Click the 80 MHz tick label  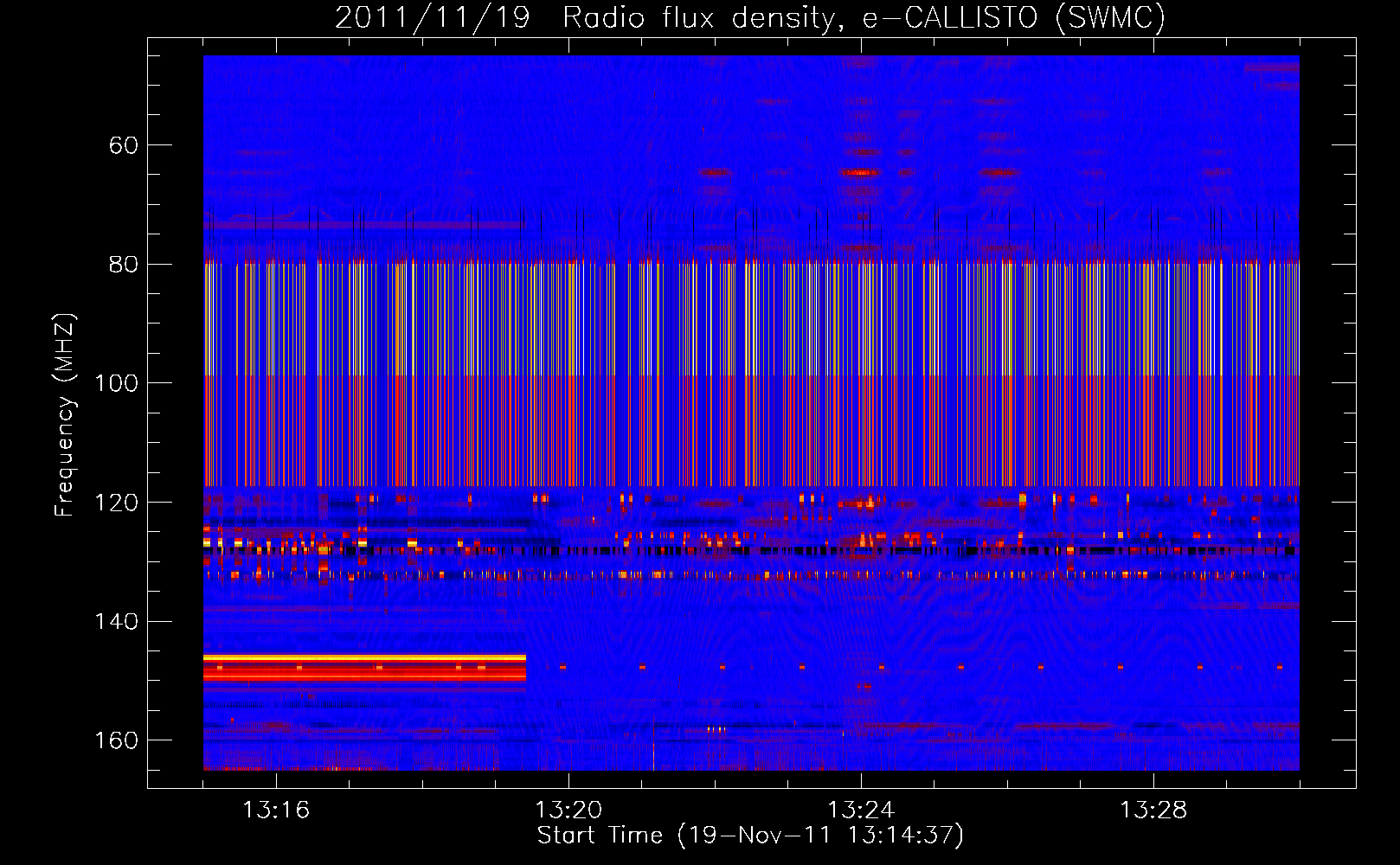pos(124,264)
